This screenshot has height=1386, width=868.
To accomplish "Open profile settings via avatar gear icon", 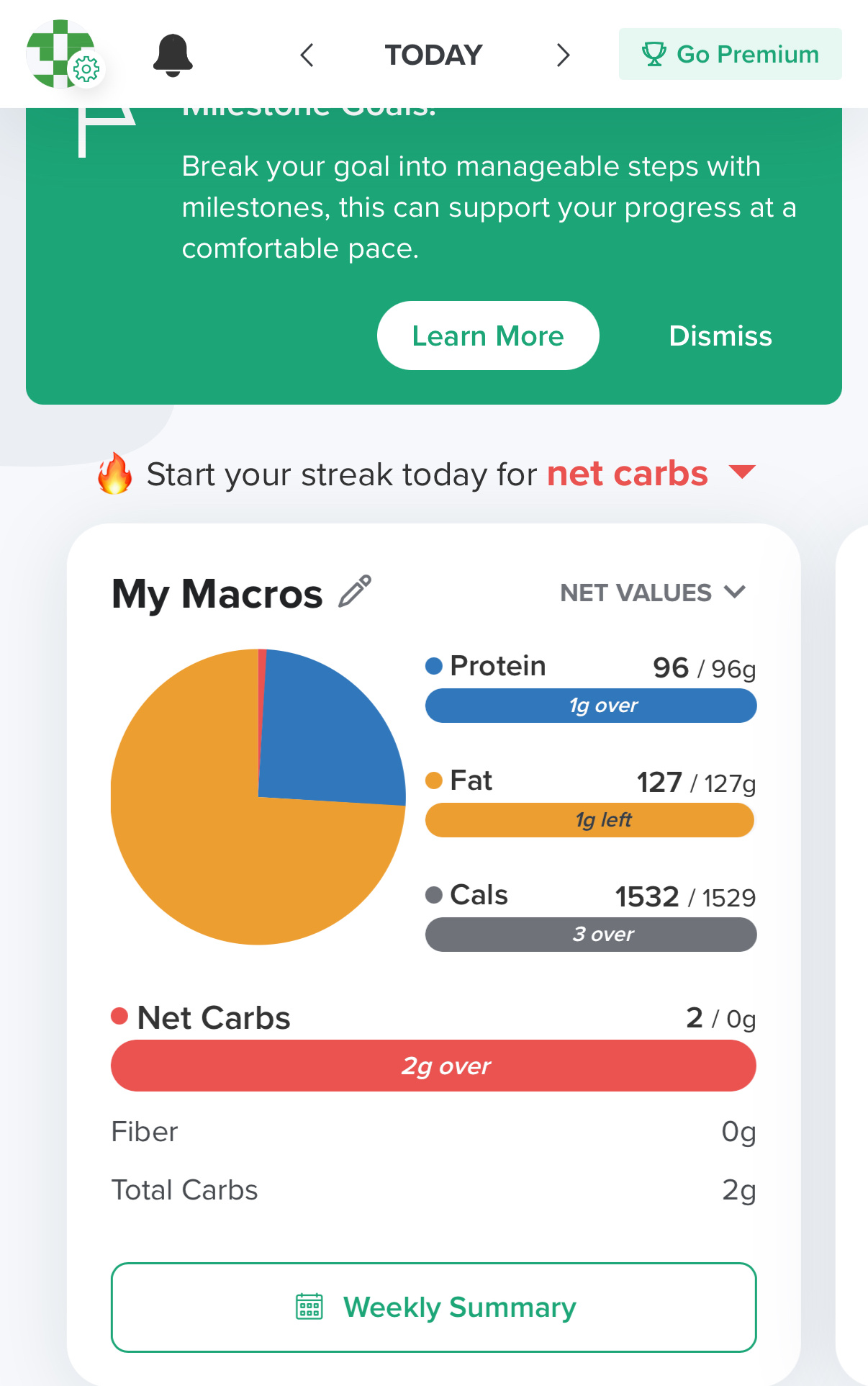I will click(86, 69).
